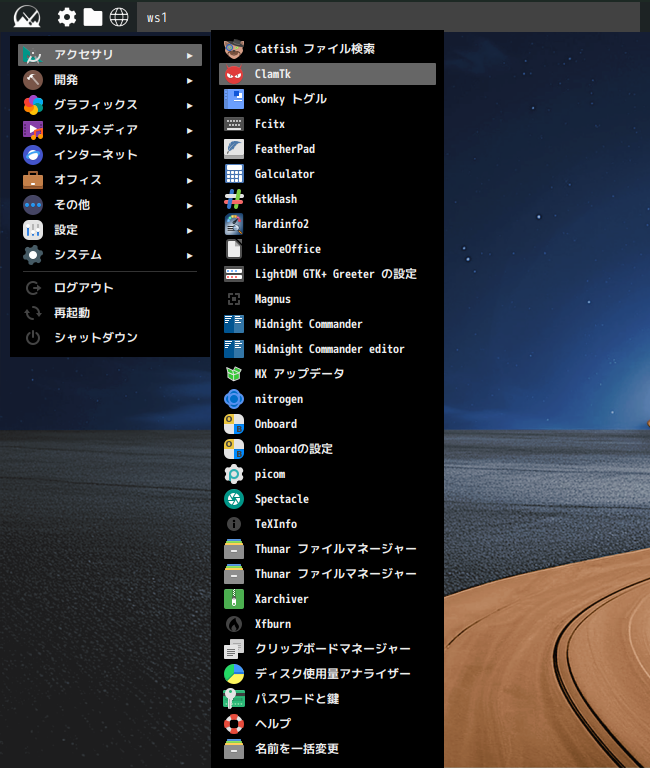Launch Spectacle screenshot icon

click(234, 499)
